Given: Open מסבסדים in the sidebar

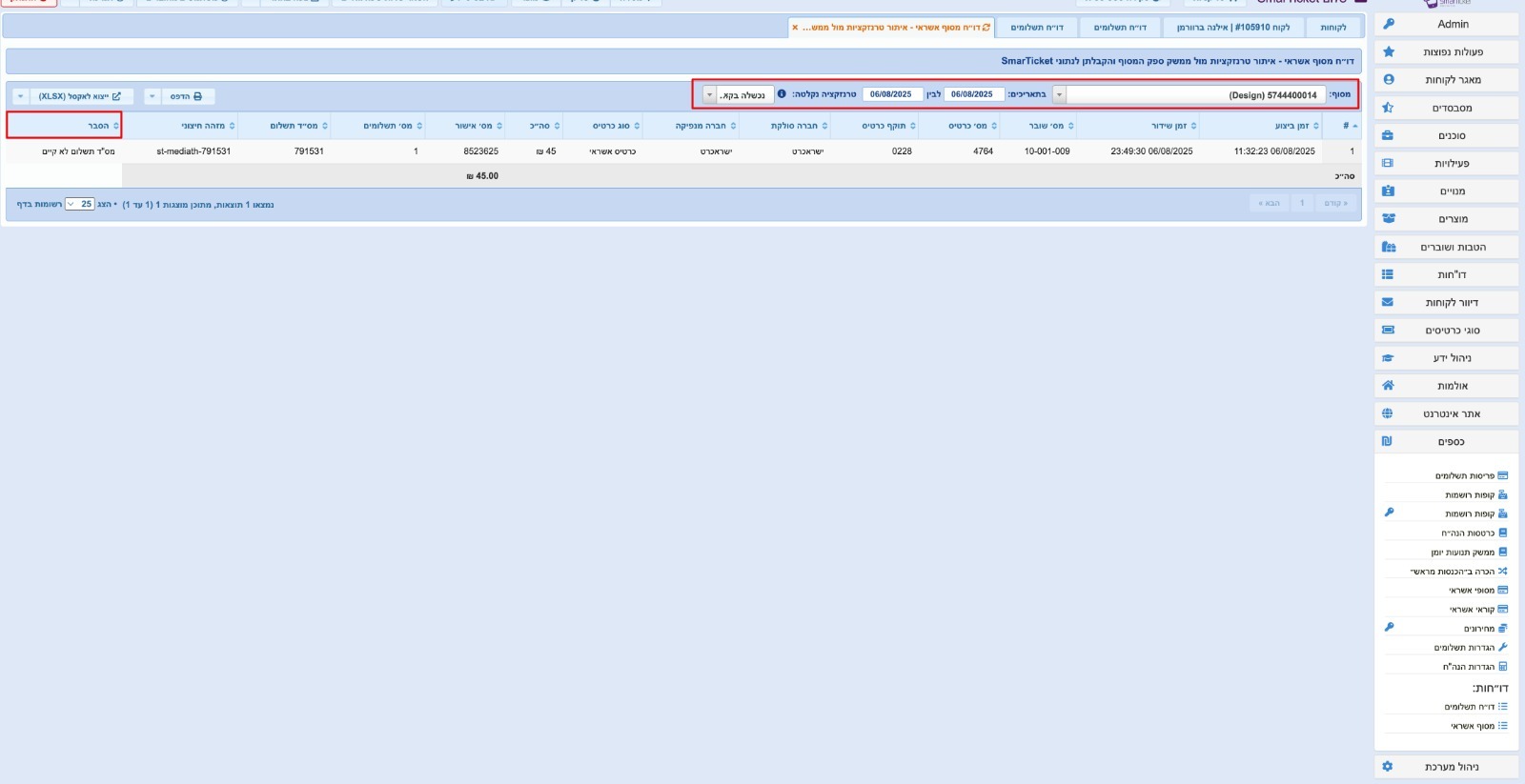Looking at the screenshot, I should (x=1446, y=108).
